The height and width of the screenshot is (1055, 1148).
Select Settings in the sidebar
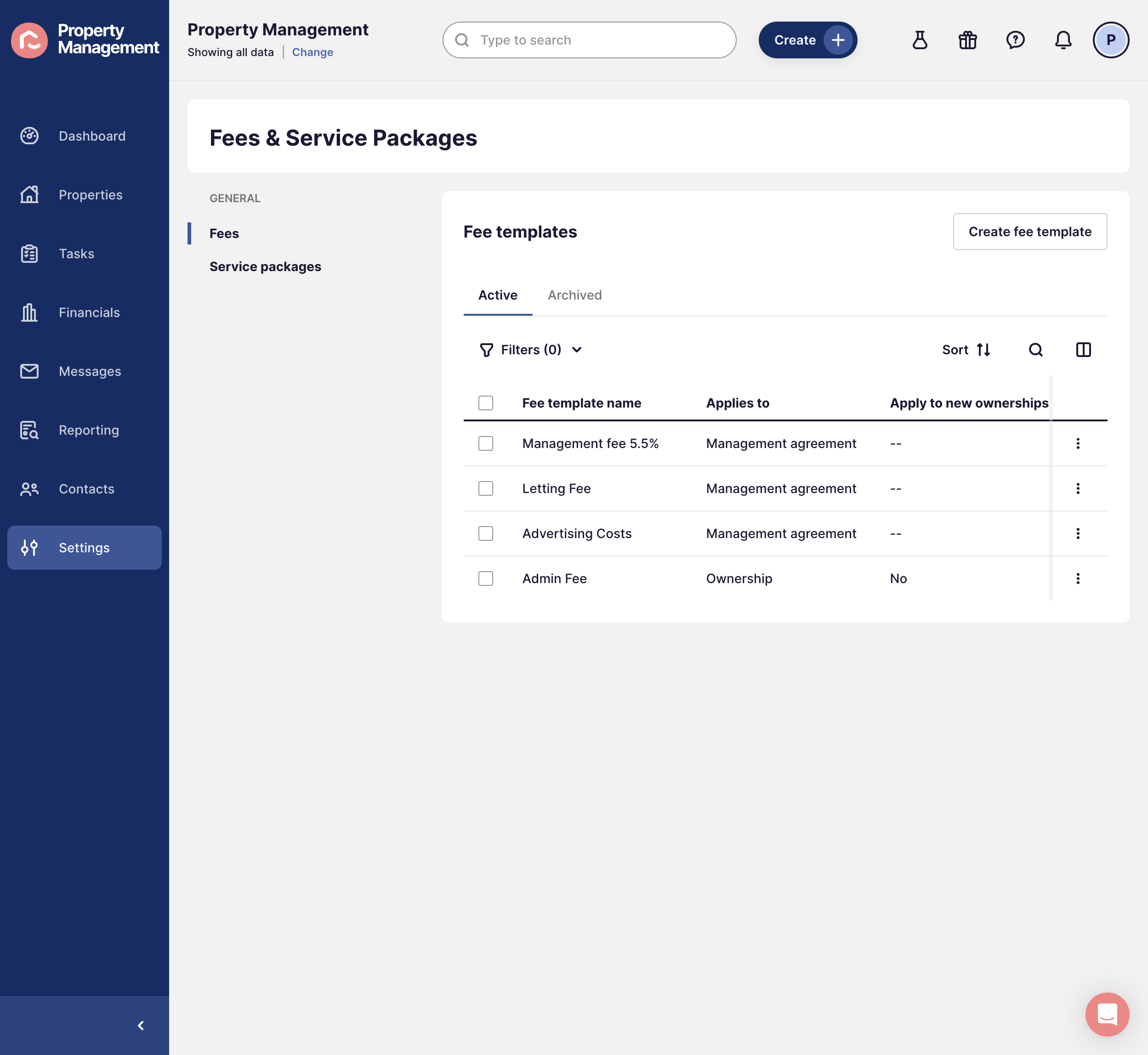[x=85, y=547]
